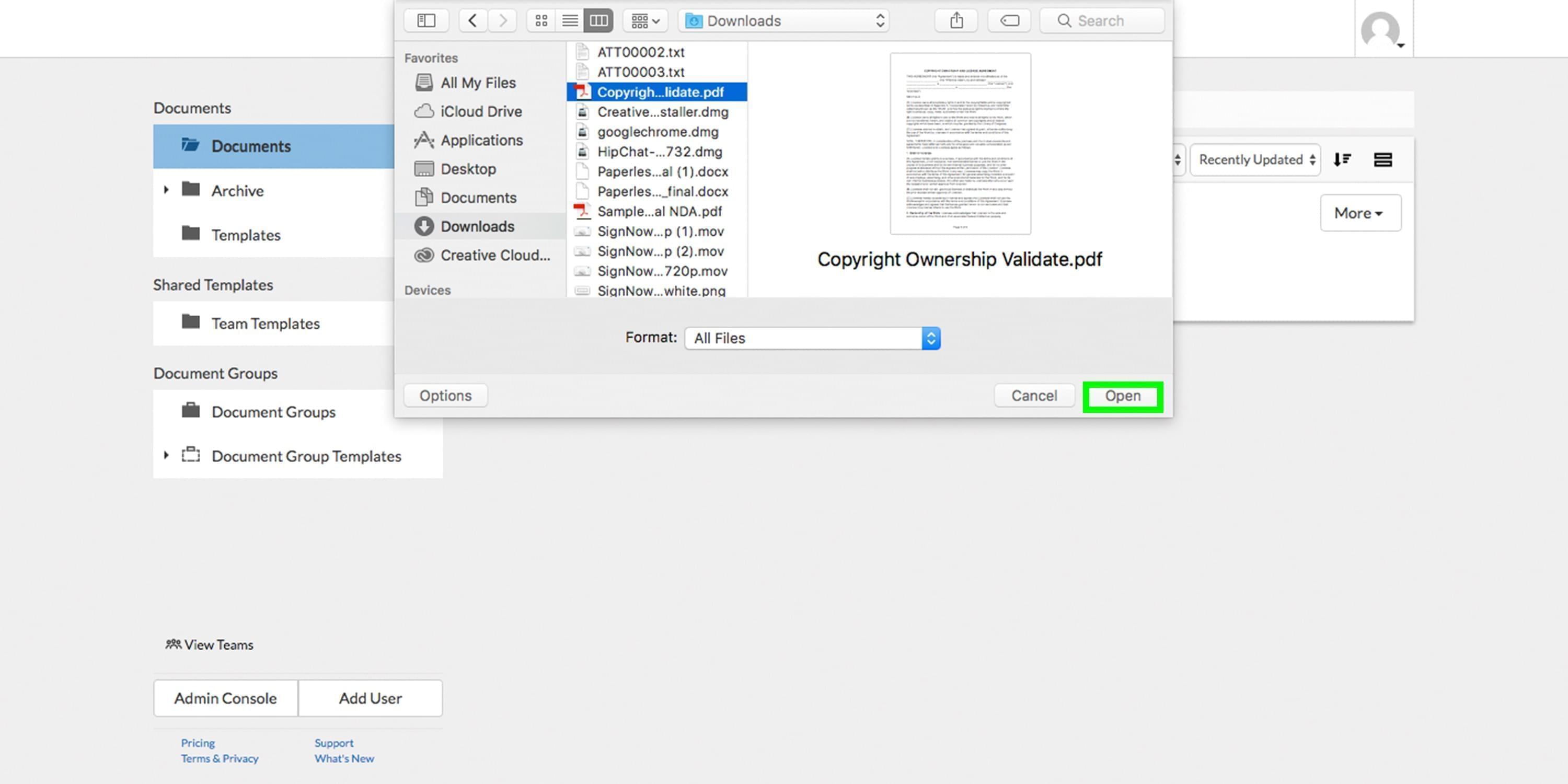Image resolution: width=1568 pixels, height=784 pixels.
Task: Open the Recently Updated sorting dropdown
Action: click(x=1254, y=159)
